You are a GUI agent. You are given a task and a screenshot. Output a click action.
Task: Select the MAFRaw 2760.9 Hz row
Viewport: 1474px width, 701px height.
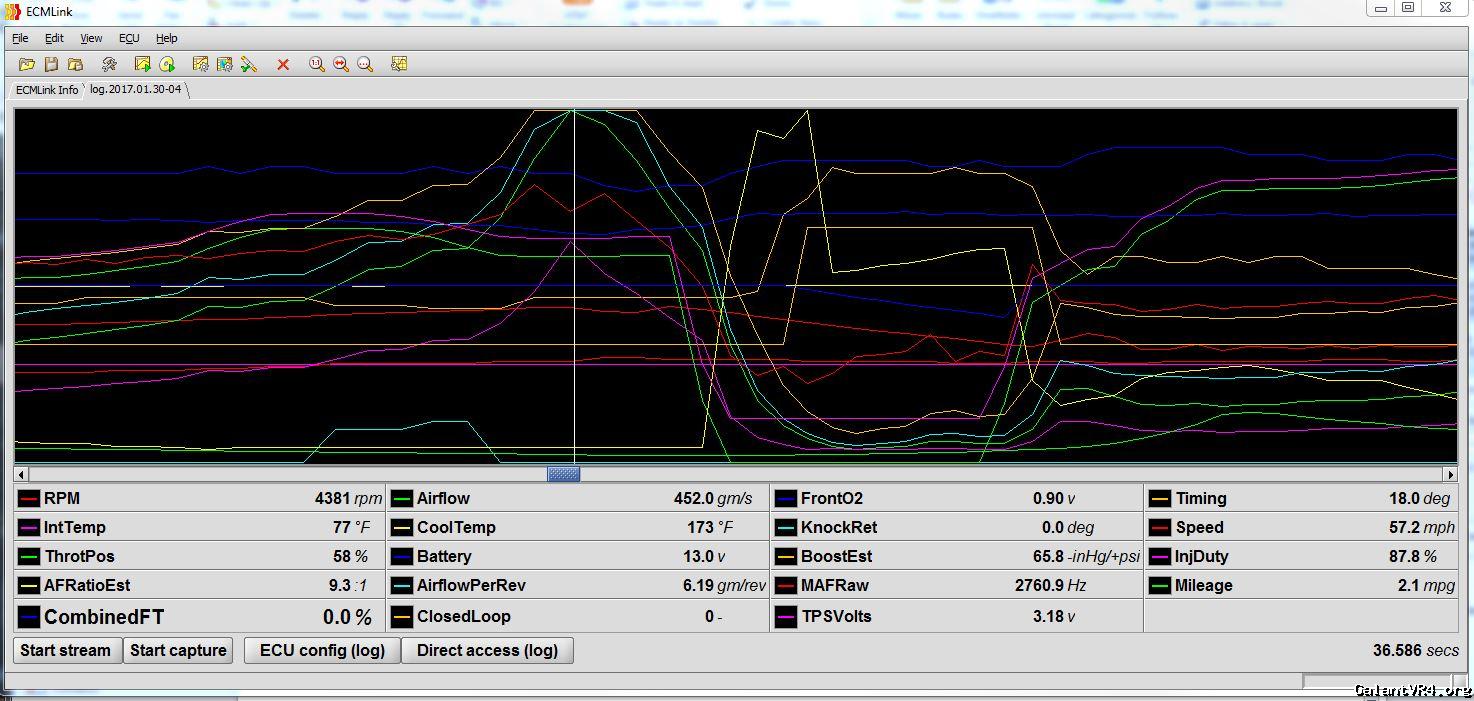click(956, 585)
